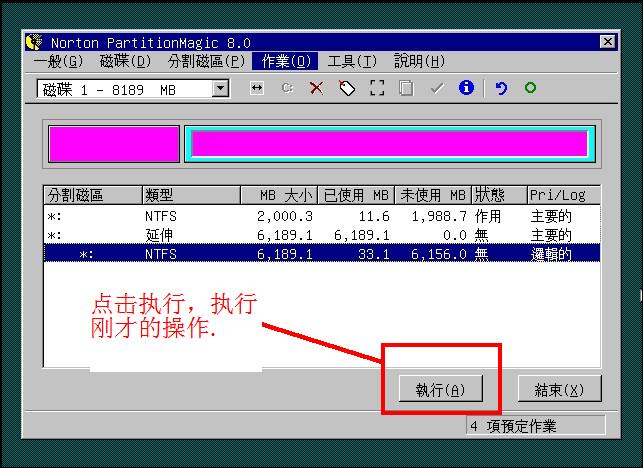Click the checkmark check partition icon
The image size is (643, 468).
point(436,88)
